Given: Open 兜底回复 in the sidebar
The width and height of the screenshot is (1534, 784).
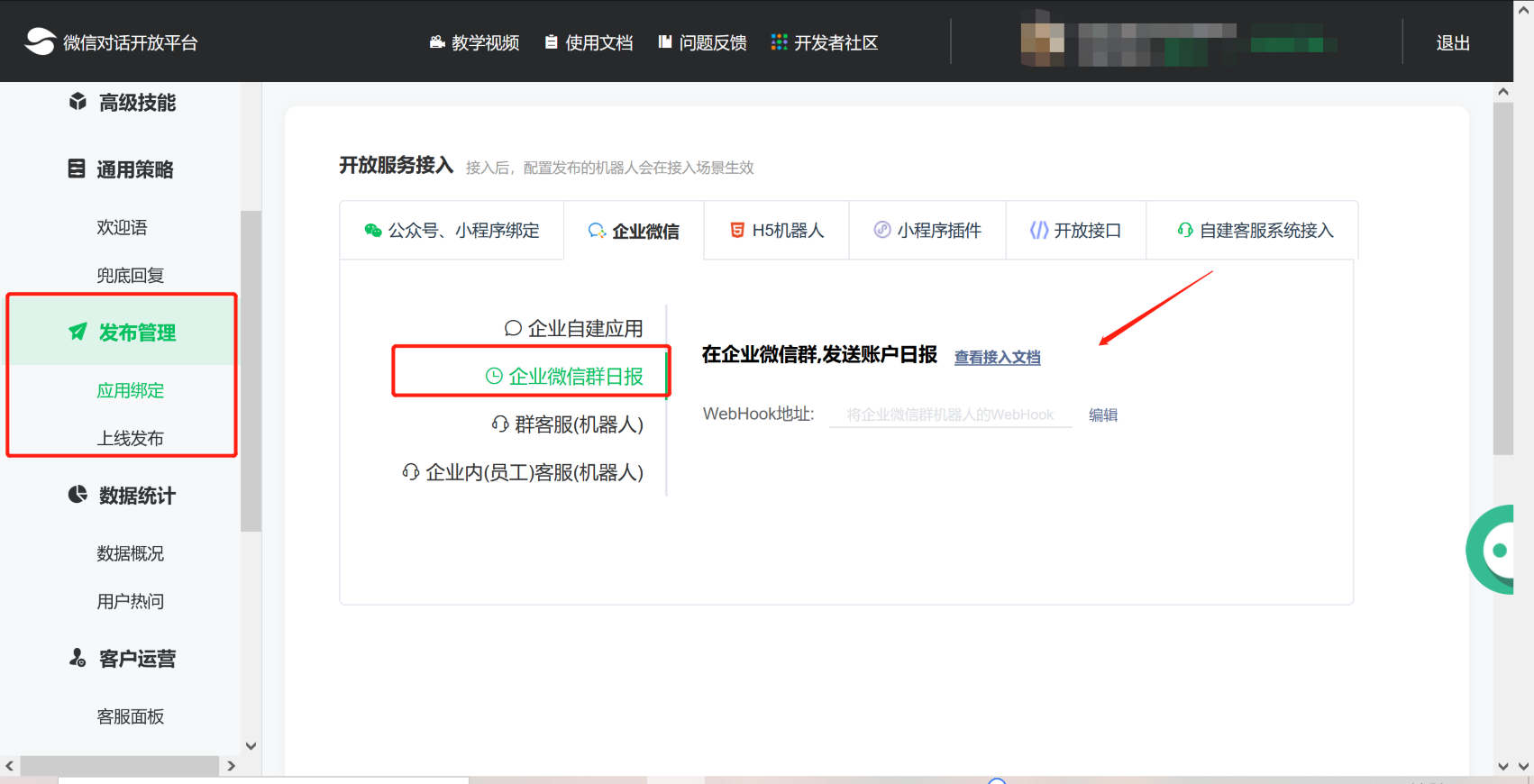Looking at the screenshot, I should pos(130,275).
